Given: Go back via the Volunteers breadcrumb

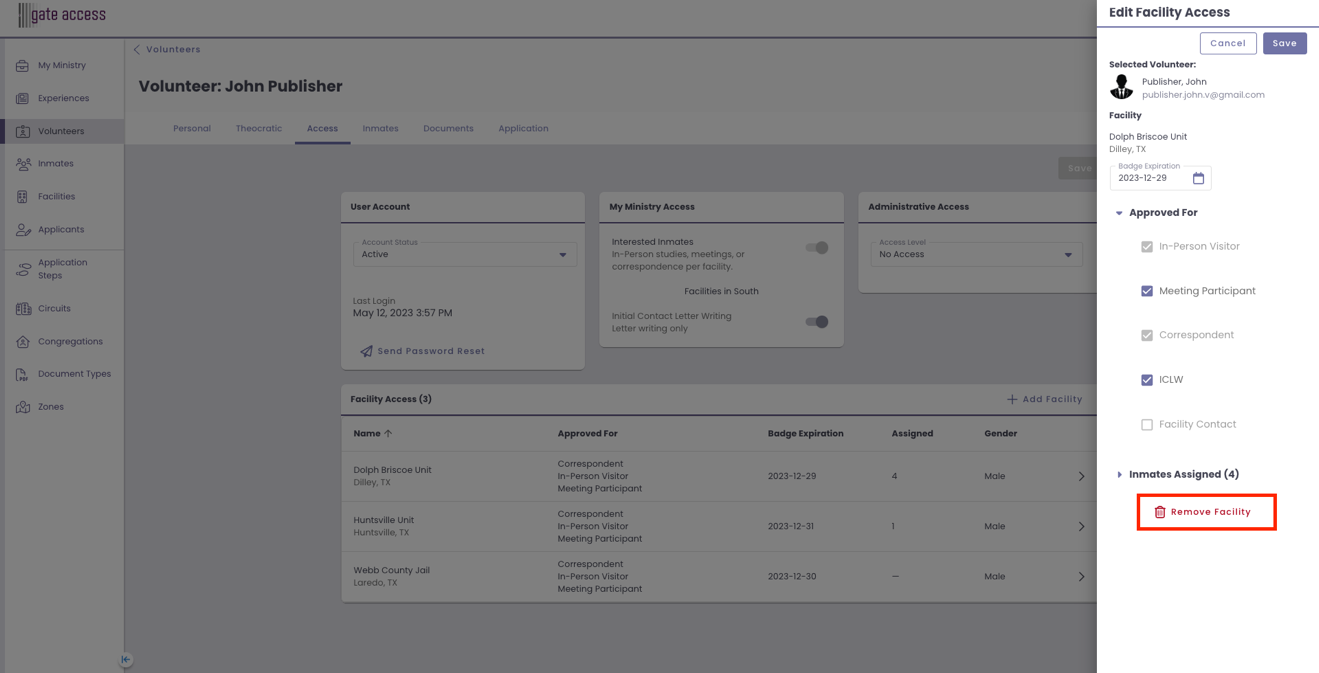Looking at the screenshot, I should pos(173,49).
